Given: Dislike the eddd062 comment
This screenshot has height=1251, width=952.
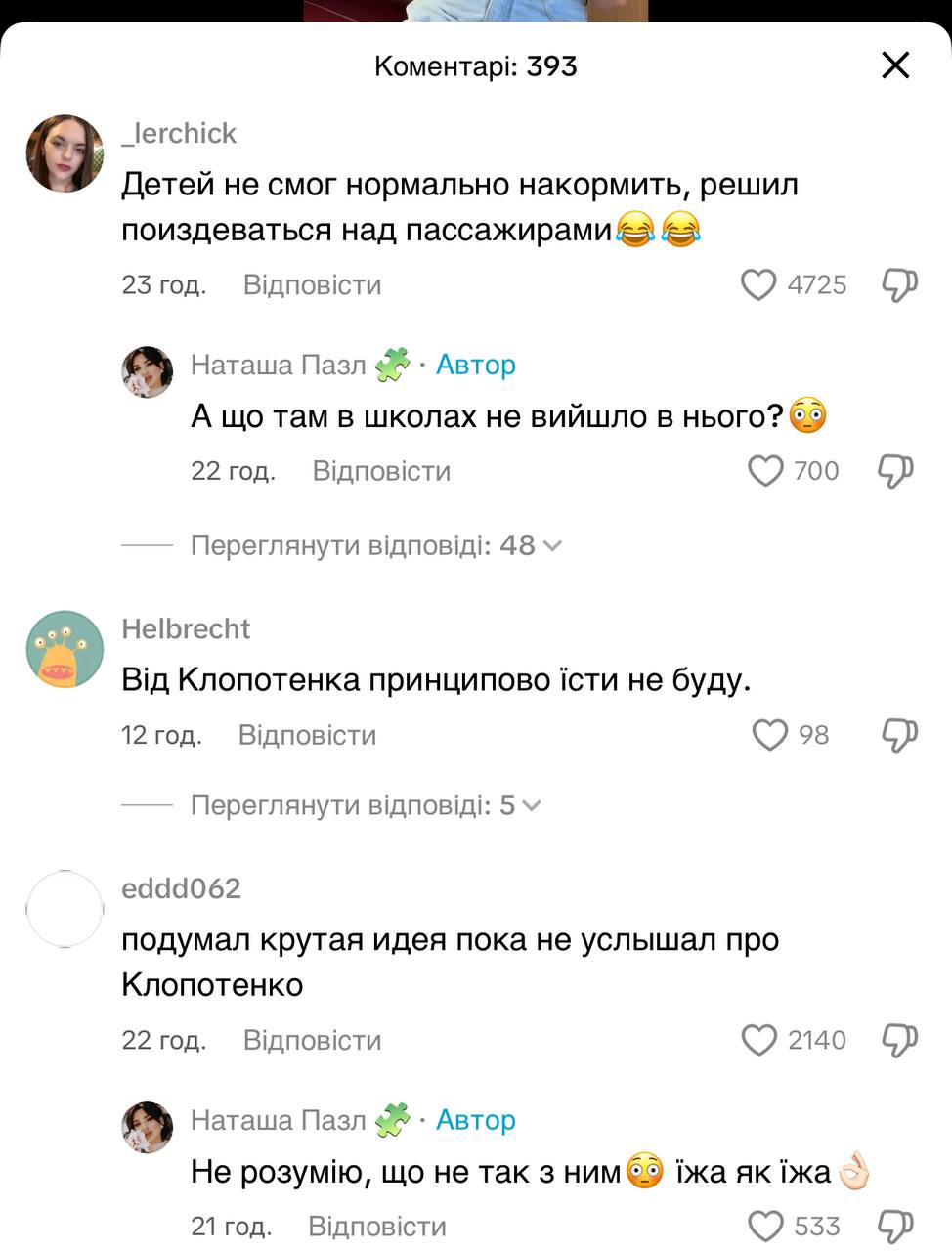Looking at the screenshot, I should [899, 1040].
